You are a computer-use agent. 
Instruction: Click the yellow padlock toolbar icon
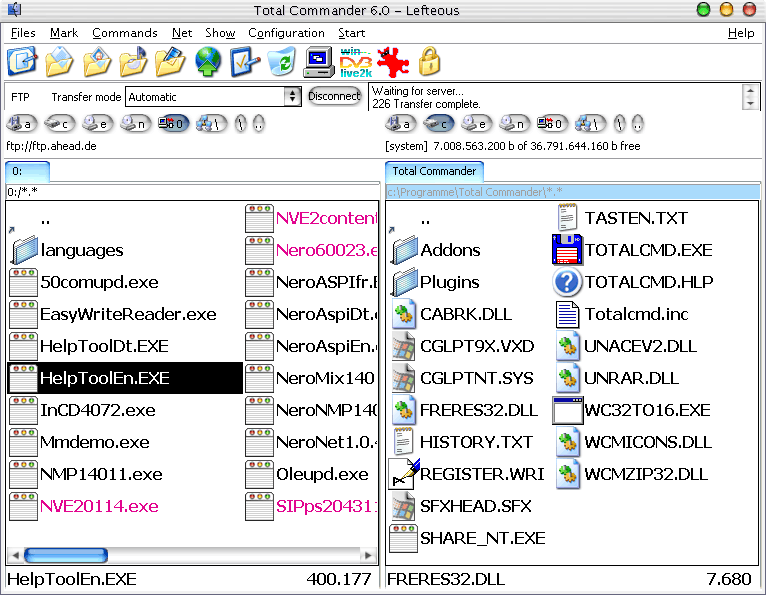click(x=429, y=62)
